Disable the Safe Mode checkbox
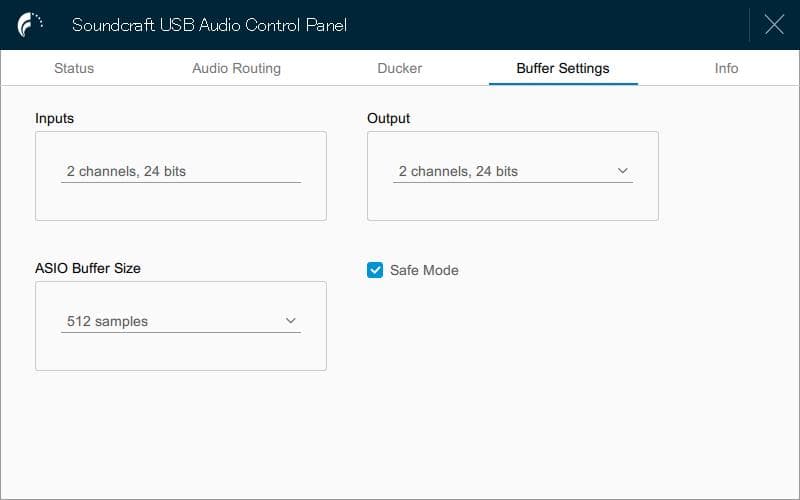Viewport: 800px width, 500px height. click(x=375, y=270)
